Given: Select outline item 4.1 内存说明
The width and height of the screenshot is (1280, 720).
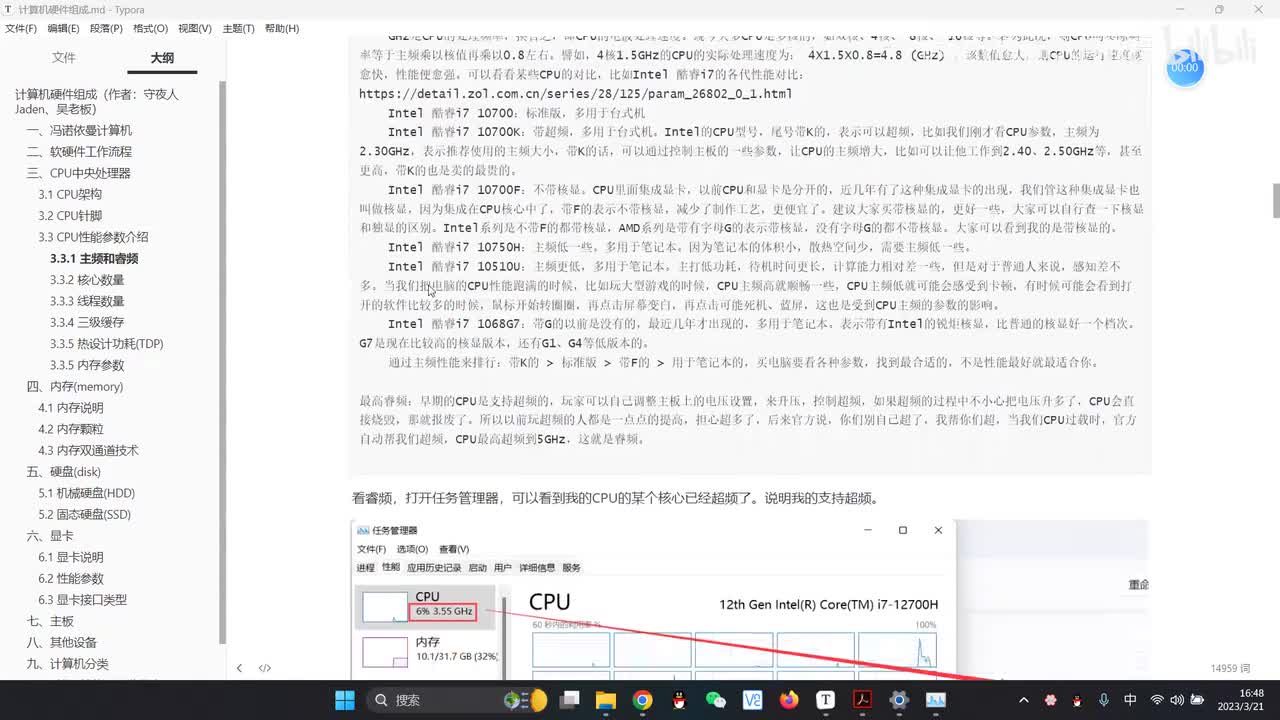Looking at the screenshot, I should (x=71, y=408).
